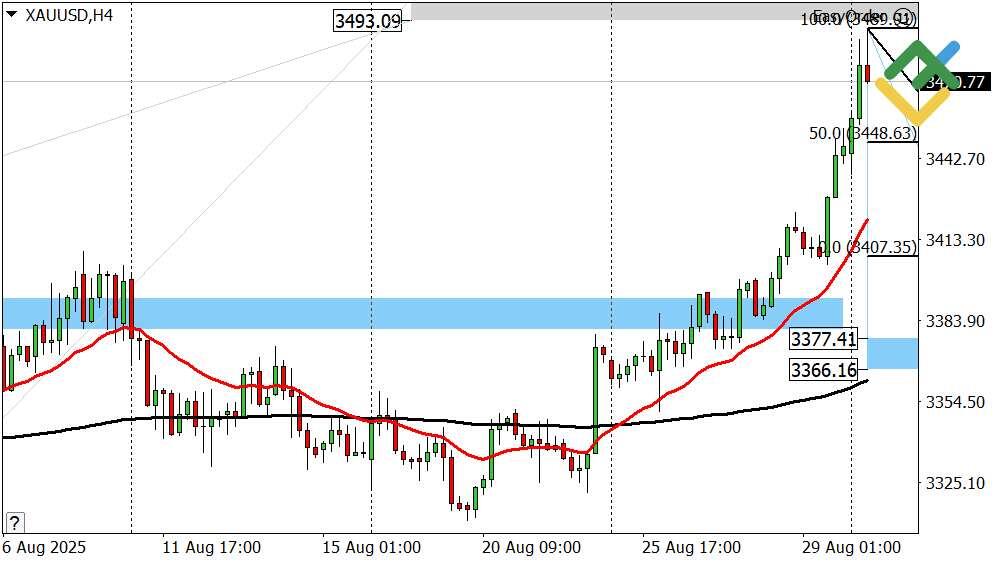Click the 0.0 (3407.35) Fibonacci level label
The height and width of the screenshot is (562, 1000).
point(867,247)
